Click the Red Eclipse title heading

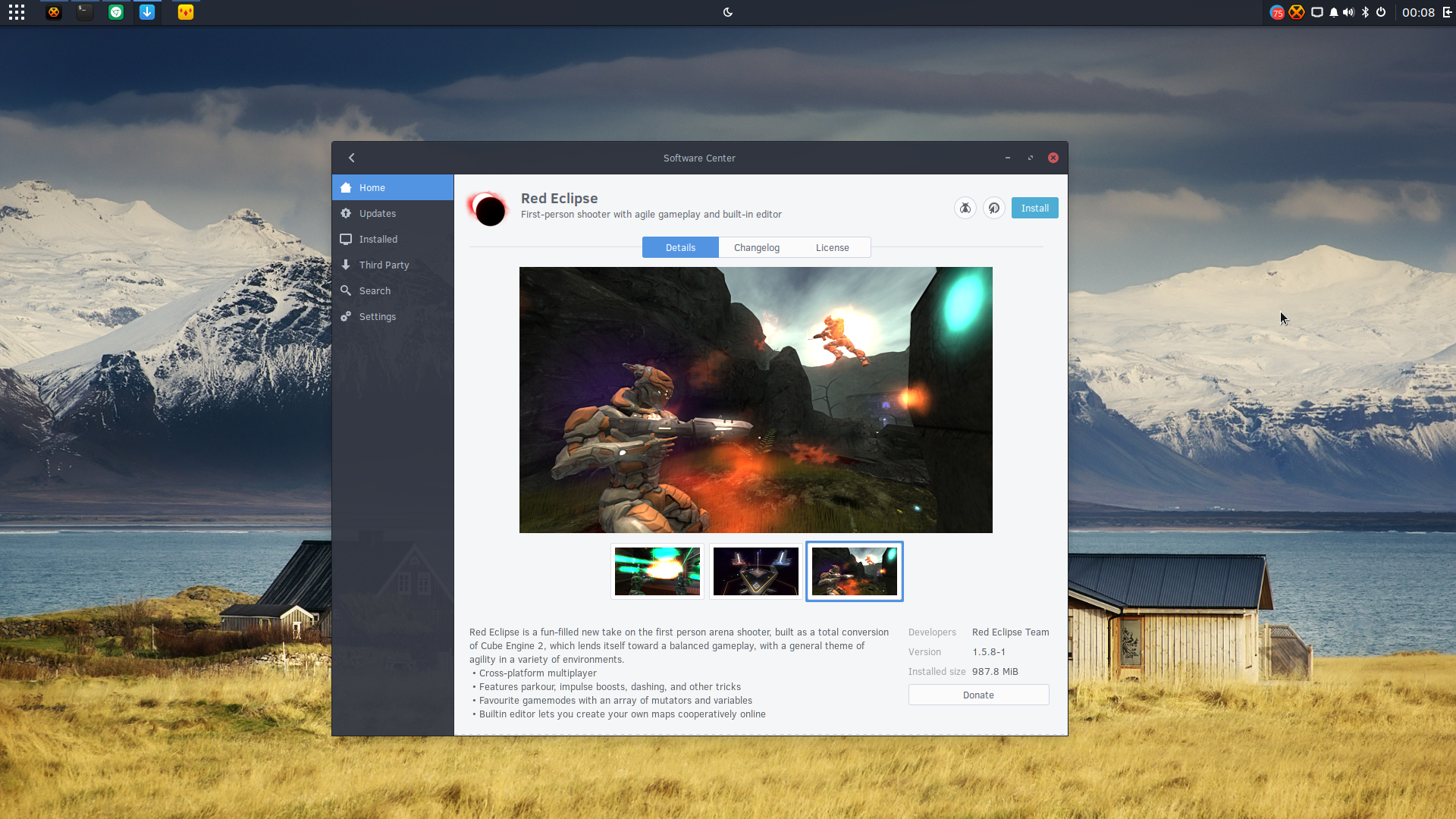click(x=559, y=198)
